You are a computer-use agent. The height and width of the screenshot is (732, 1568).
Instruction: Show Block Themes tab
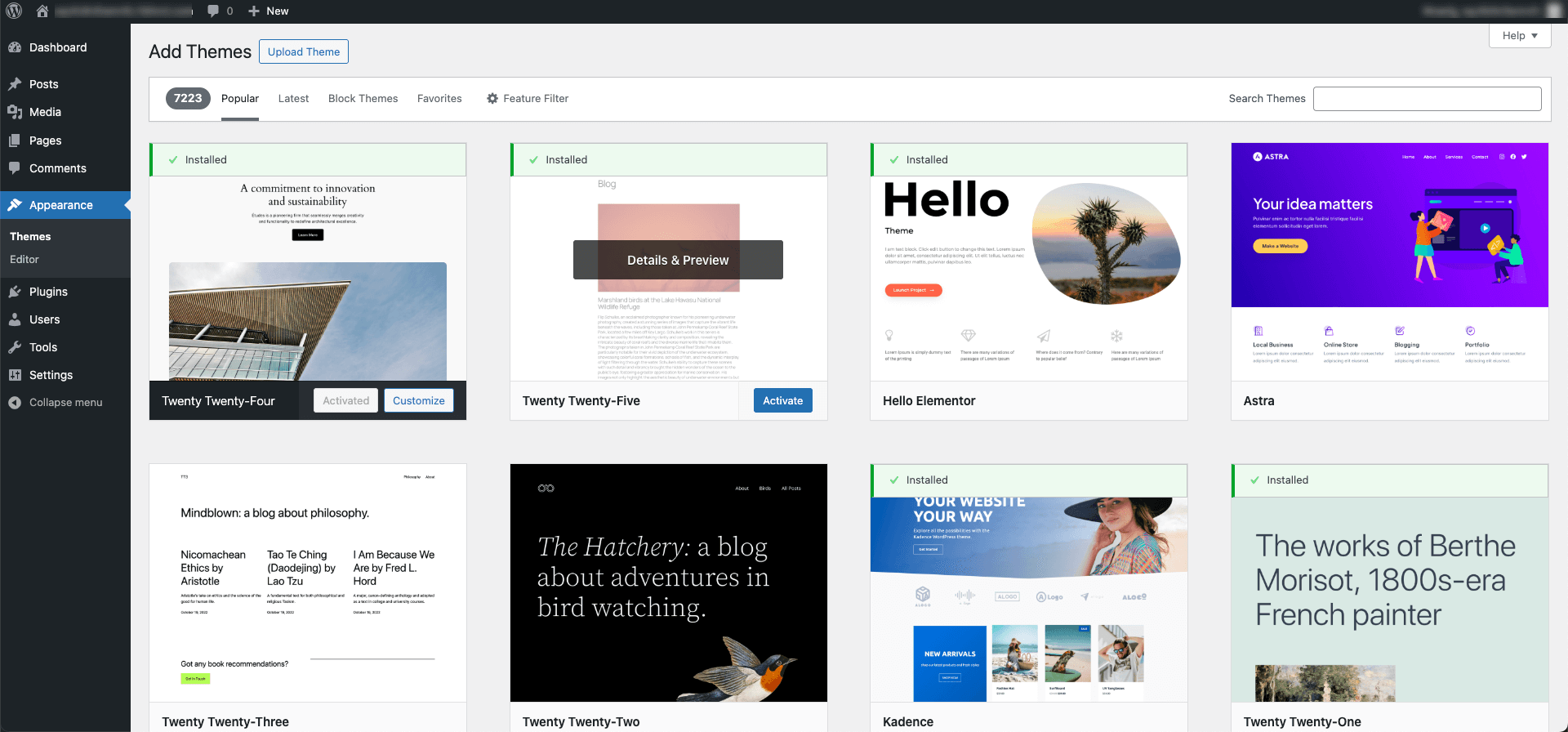tap(363, 99)
